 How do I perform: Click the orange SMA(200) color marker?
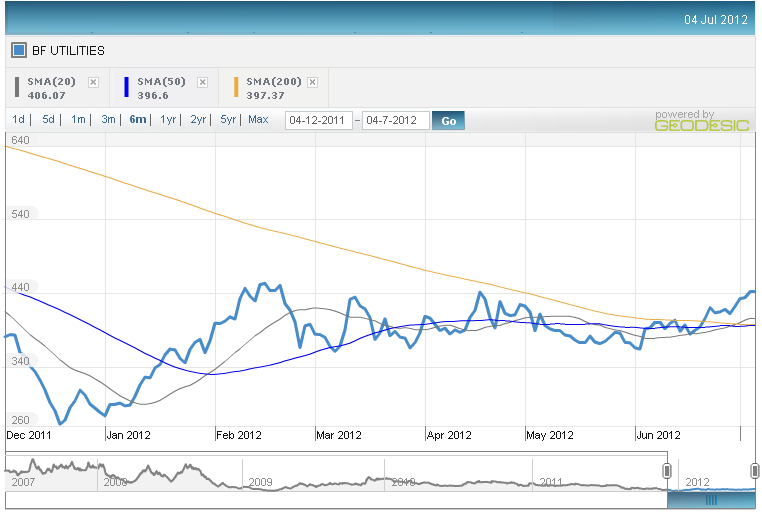[x=236, y=88]
